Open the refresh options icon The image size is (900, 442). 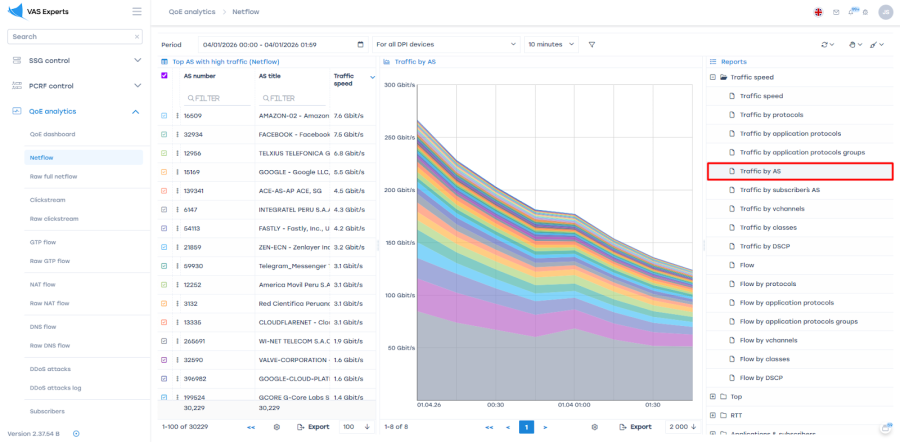pos(826,44)
